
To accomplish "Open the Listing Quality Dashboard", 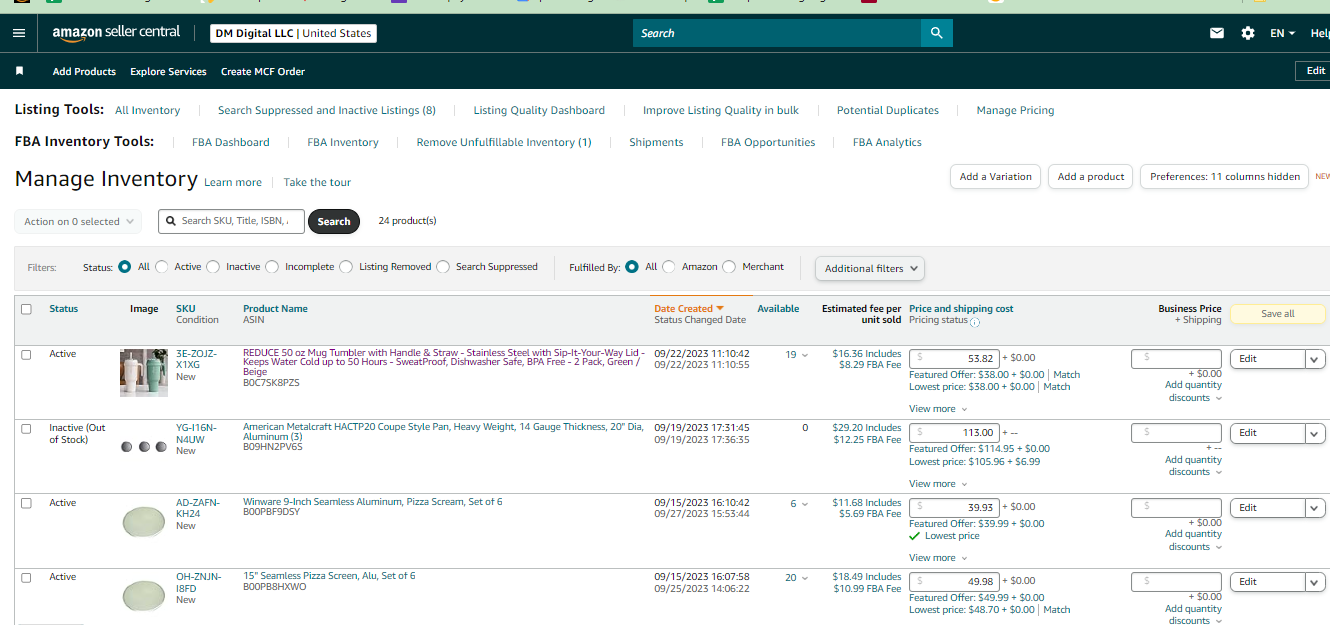I will (539, 110).
